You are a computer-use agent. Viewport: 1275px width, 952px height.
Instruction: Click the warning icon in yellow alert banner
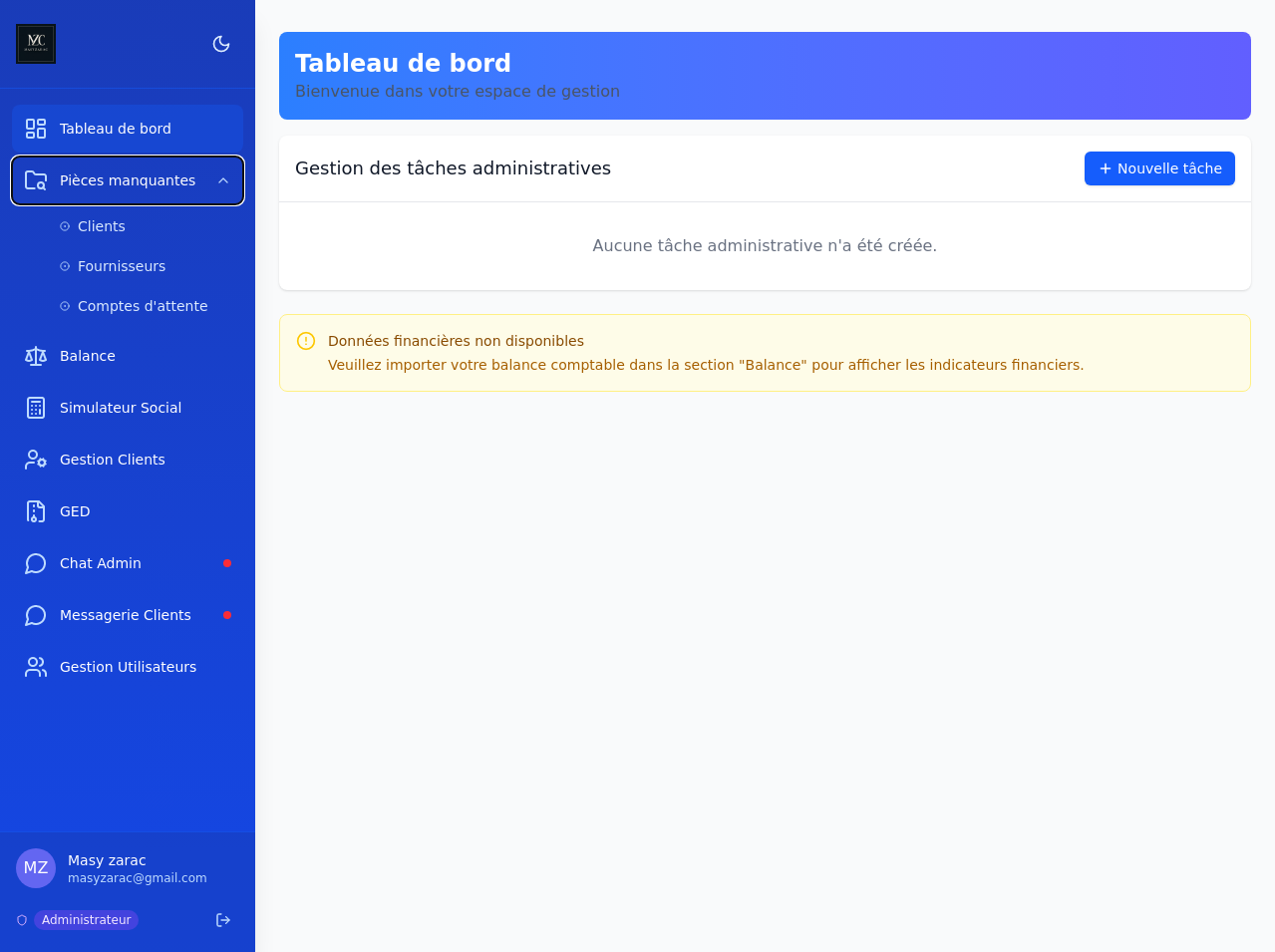click(x=306, y=341)
